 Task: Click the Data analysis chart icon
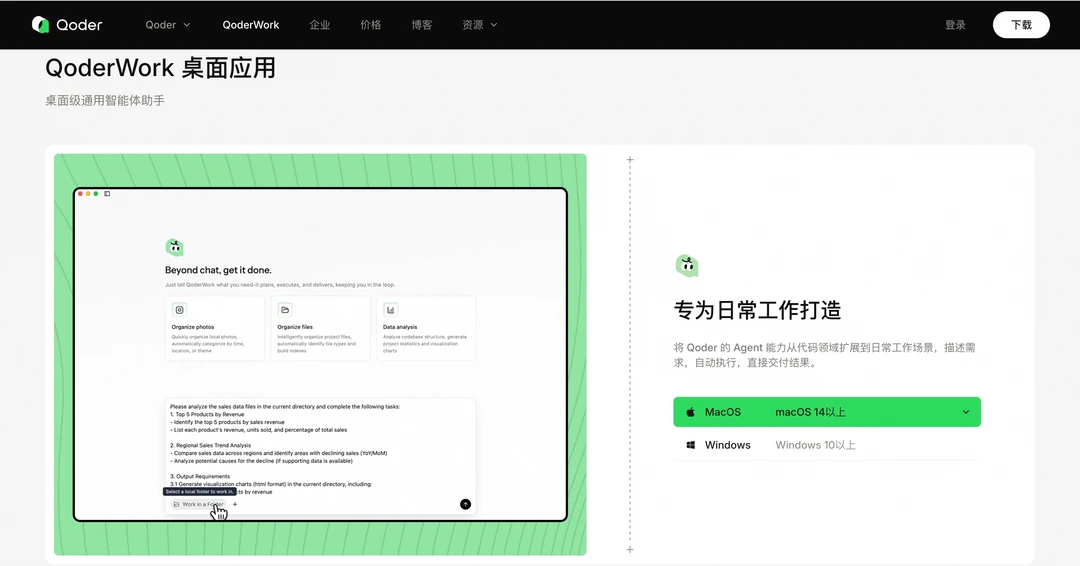pos(391,310)
